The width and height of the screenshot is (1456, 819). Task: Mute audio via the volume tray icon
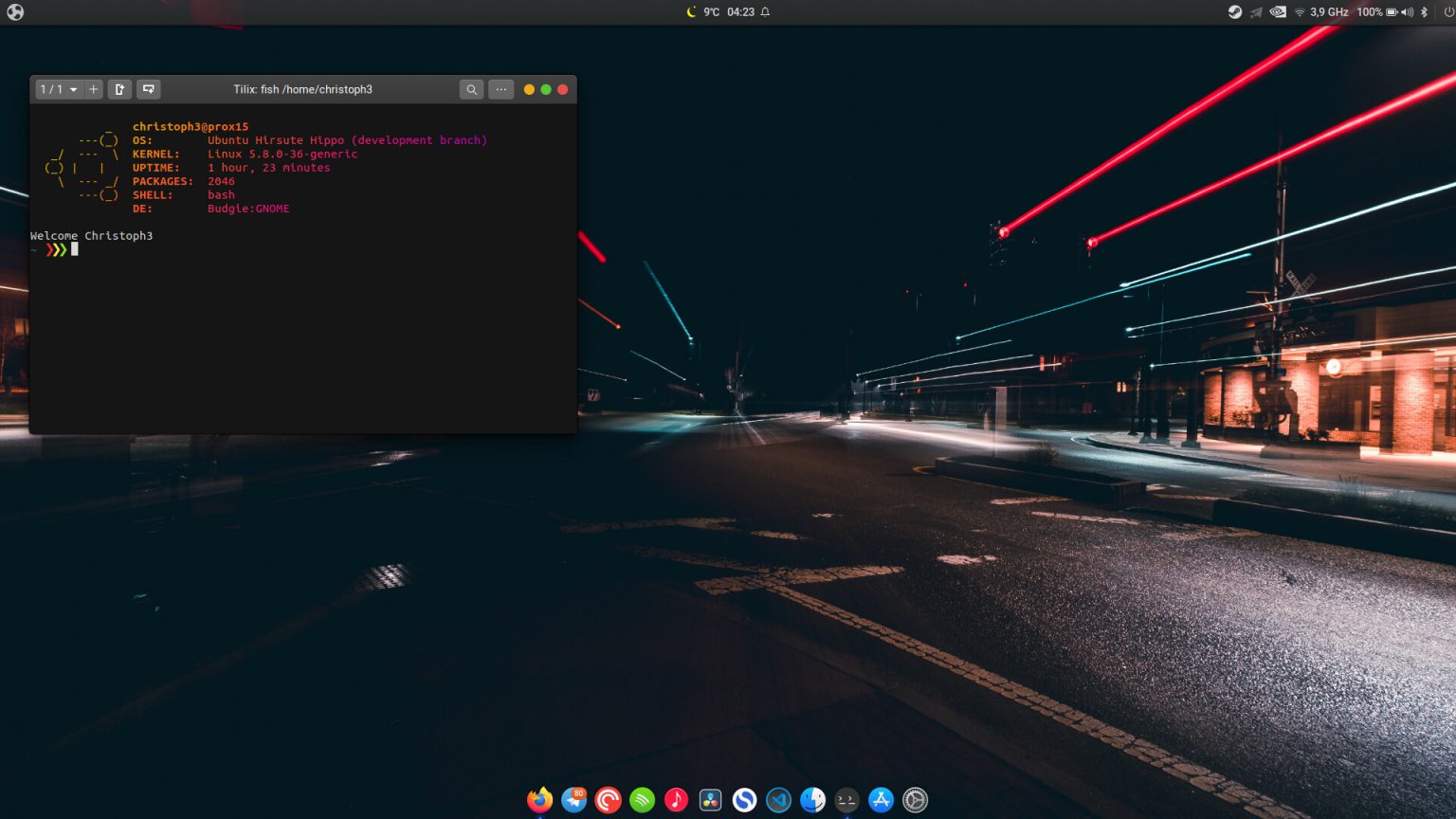coord(1407,12)
